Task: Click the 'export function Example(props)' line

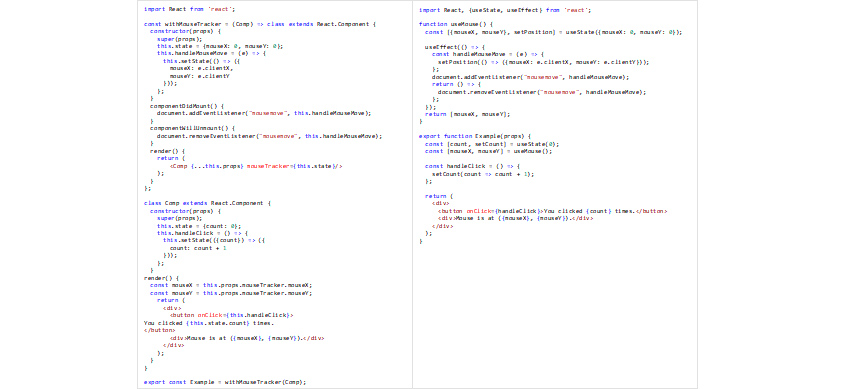Action: click(475, 136)
